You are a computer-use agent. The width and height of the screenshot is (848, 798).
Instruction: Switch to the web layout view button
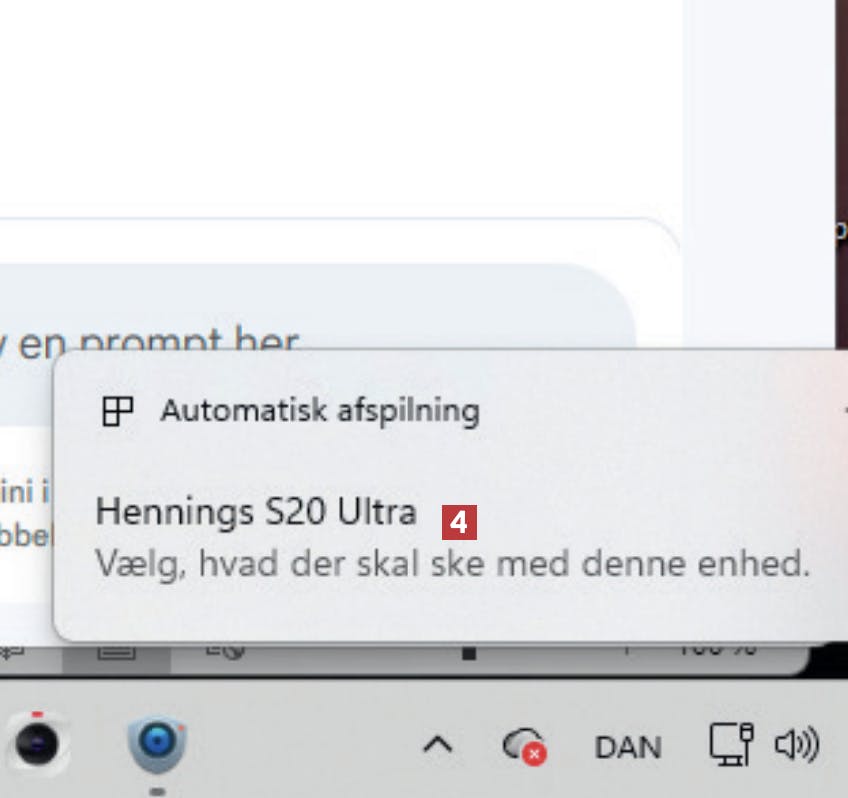[x=225, y=651]
